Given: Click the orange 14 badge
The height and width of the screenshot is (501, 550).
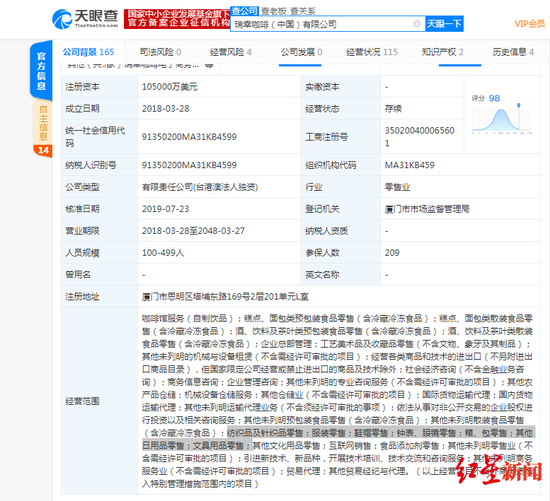Looking at the screenshot, I should pos(43,151).
